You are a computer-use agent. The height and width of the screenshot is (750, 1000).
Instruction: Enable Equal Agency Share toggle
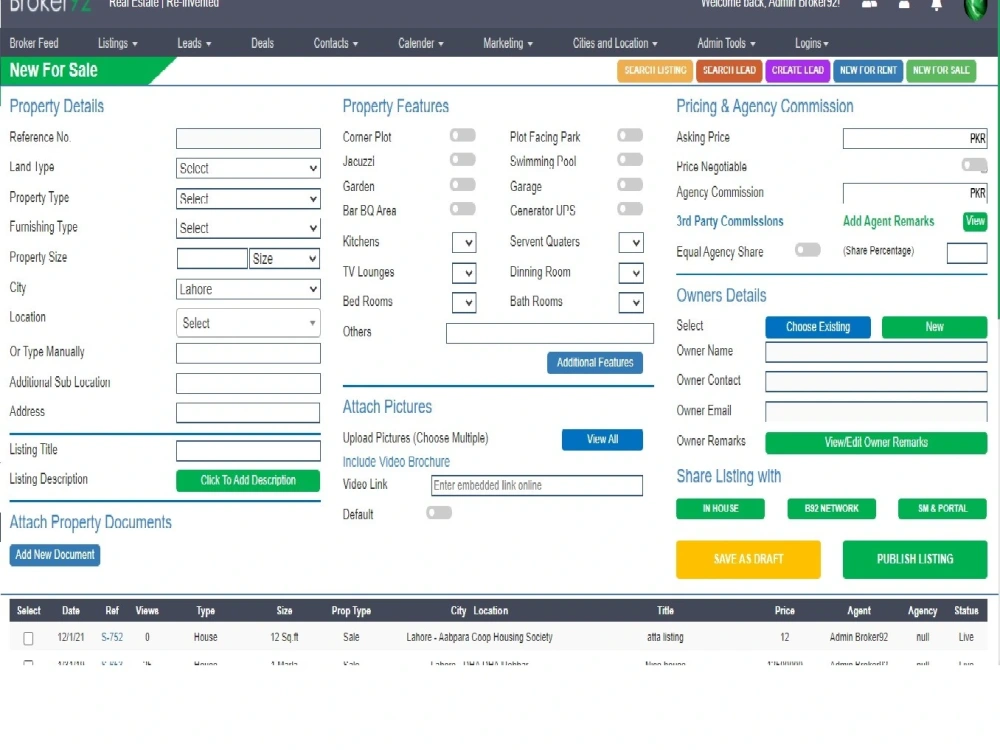[x=807, y=250]
